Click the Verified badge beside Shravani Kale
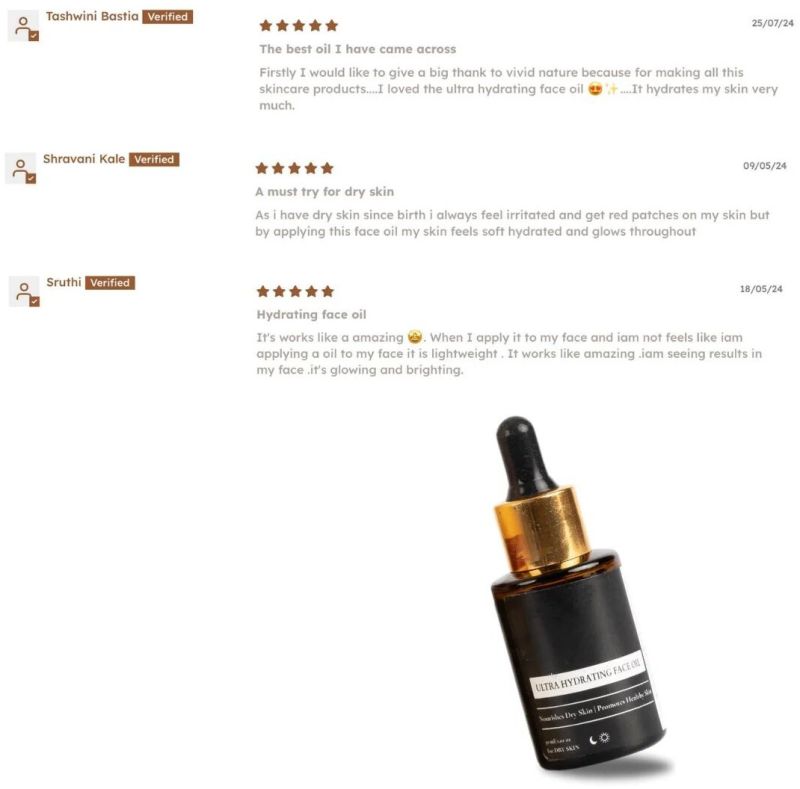This screenshot has height=789, width=800. tap(154, 159)
